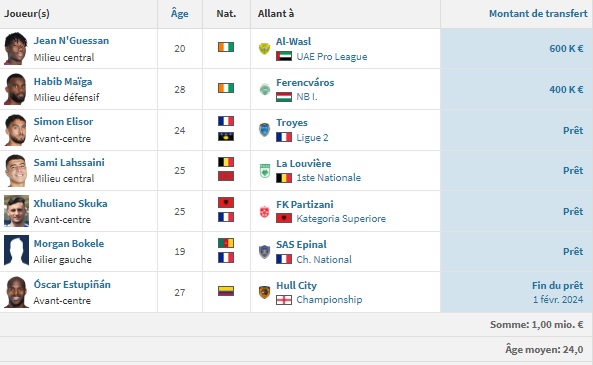
Task: Click the SAS Epinal club crest icon
Action: 264,252
